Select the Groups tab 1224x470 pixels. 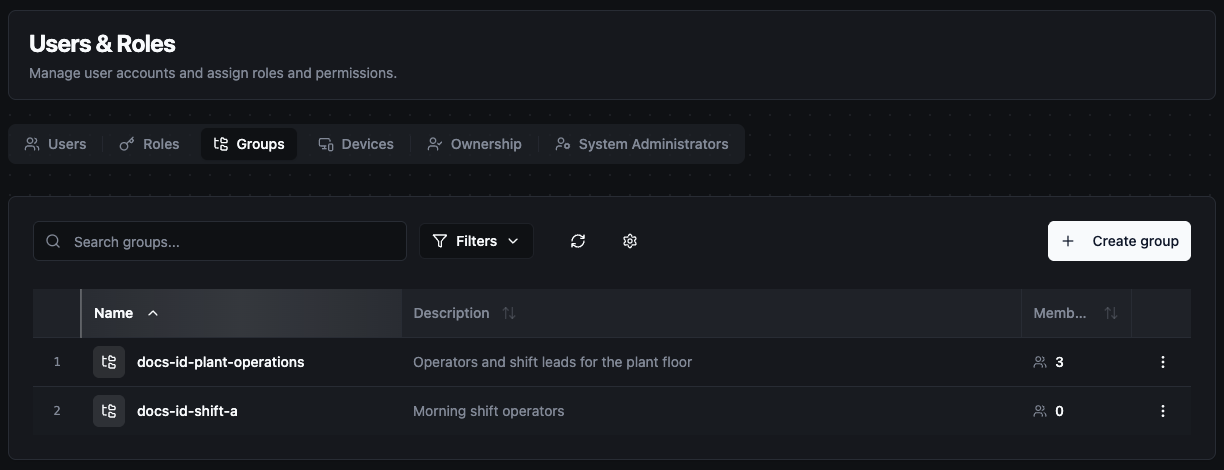(x=249, y=144)
